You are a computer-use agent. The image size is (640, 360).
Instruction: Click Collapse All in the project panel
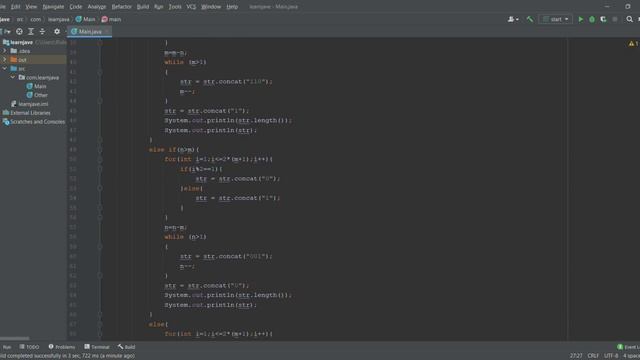click(42, 31)
